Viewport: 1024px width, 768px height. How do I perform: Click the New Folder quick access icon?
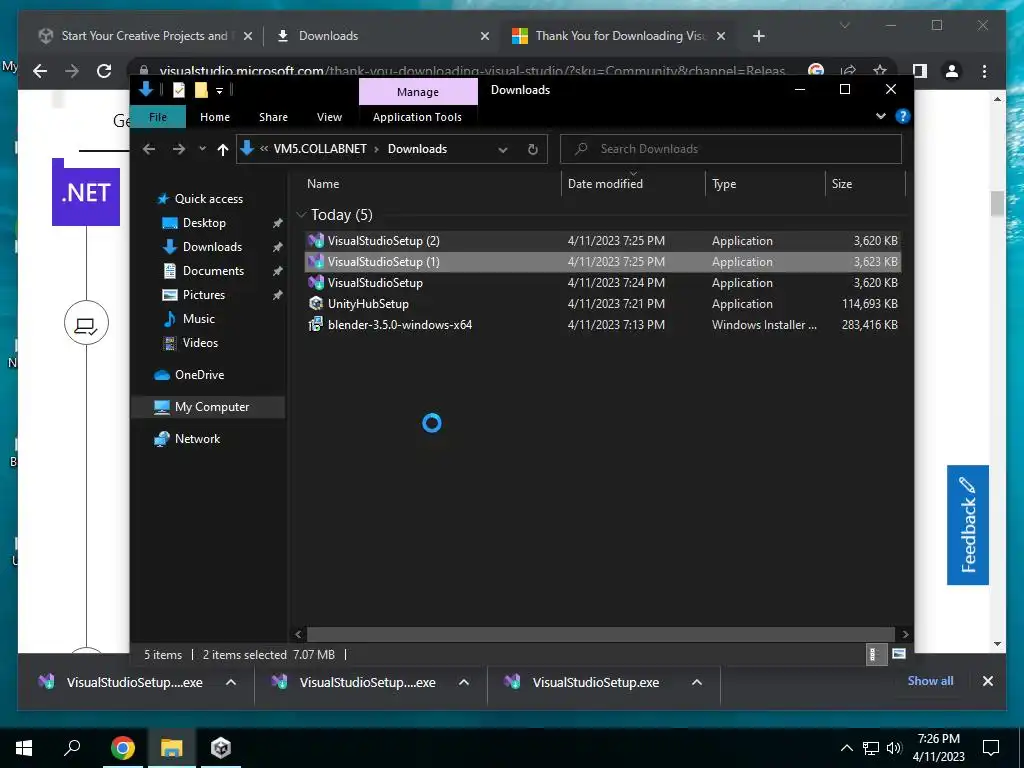[201, 89]
